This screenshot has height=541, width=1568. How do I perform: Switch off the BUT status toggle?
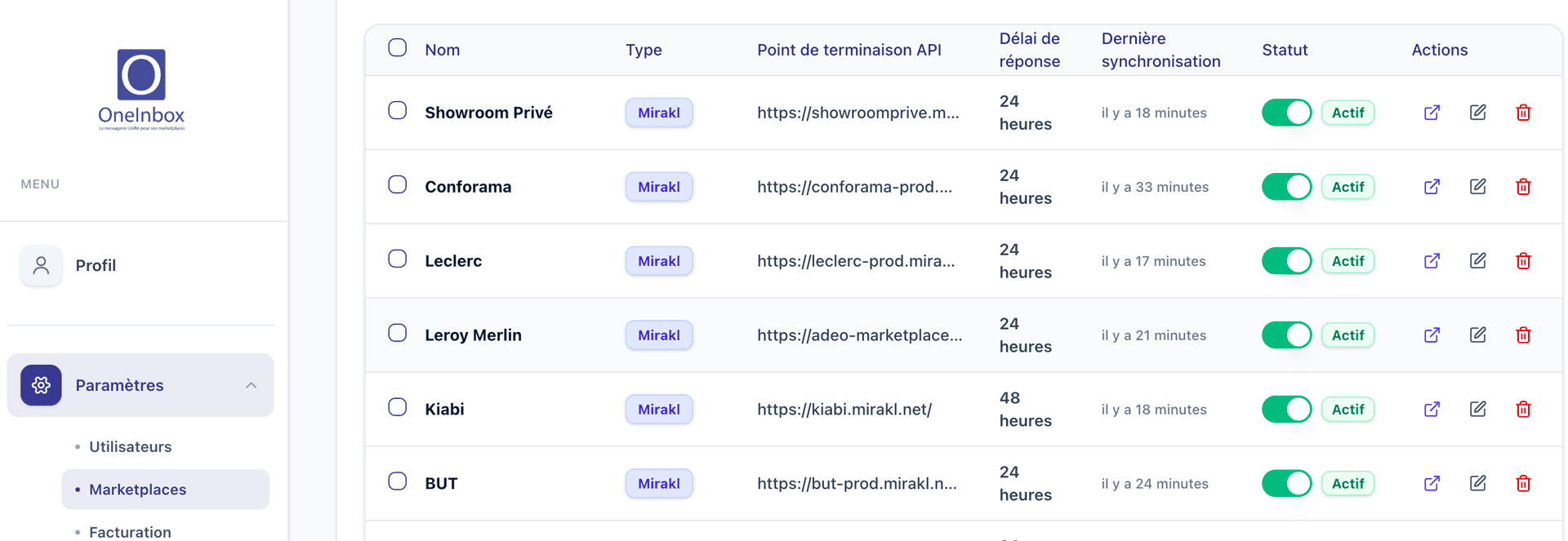[1286, 484]
